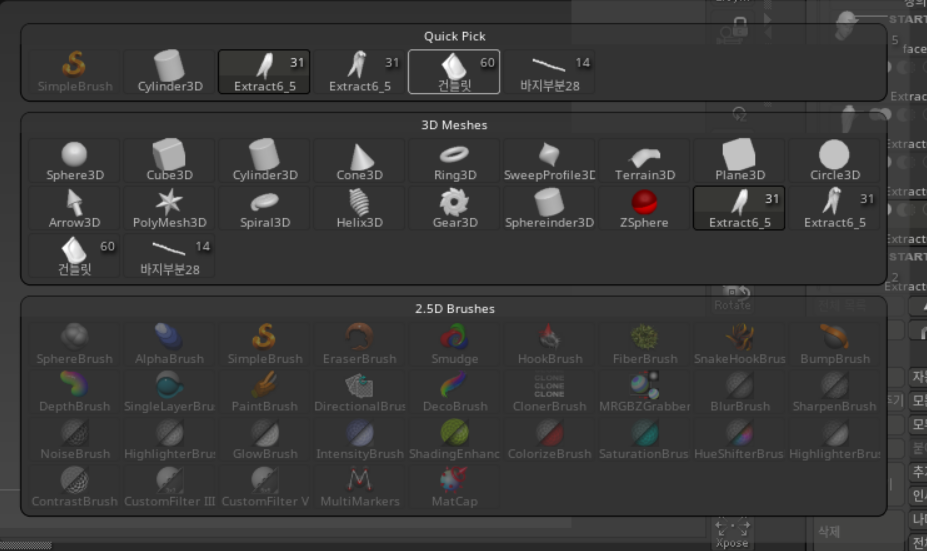This screenshot has height=551, width=927.
Task: Select the Spiral3D mesh
Action: tap(264, 208)
